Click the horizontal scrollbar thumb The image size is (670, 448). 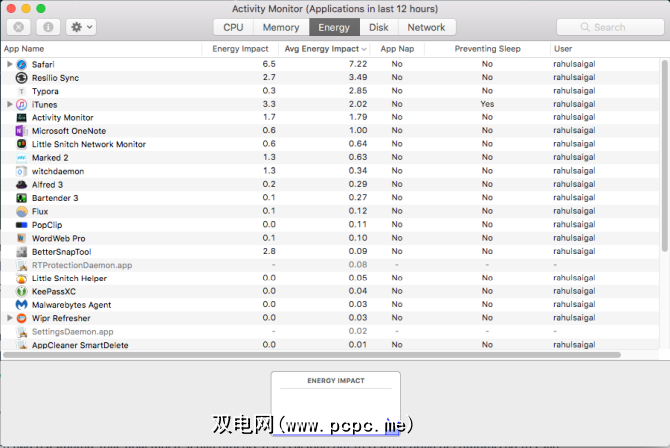point(312,355)
